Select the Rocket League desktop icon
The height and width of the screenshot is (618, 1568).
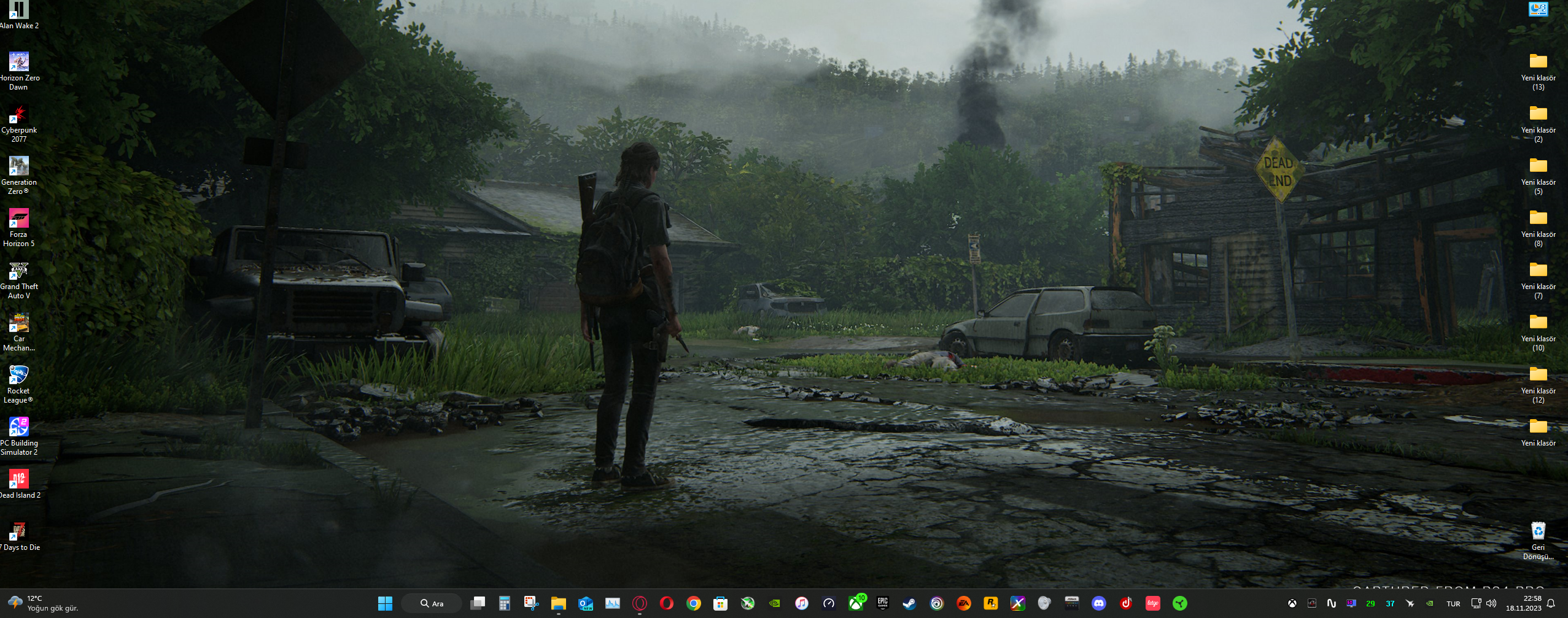[18, 384]
